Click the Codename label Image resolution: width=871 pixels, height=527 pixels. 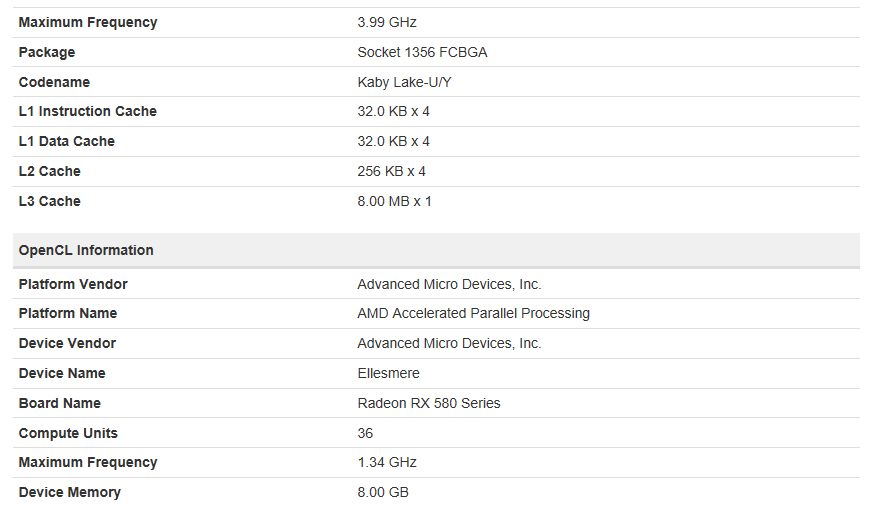point(54,82)
